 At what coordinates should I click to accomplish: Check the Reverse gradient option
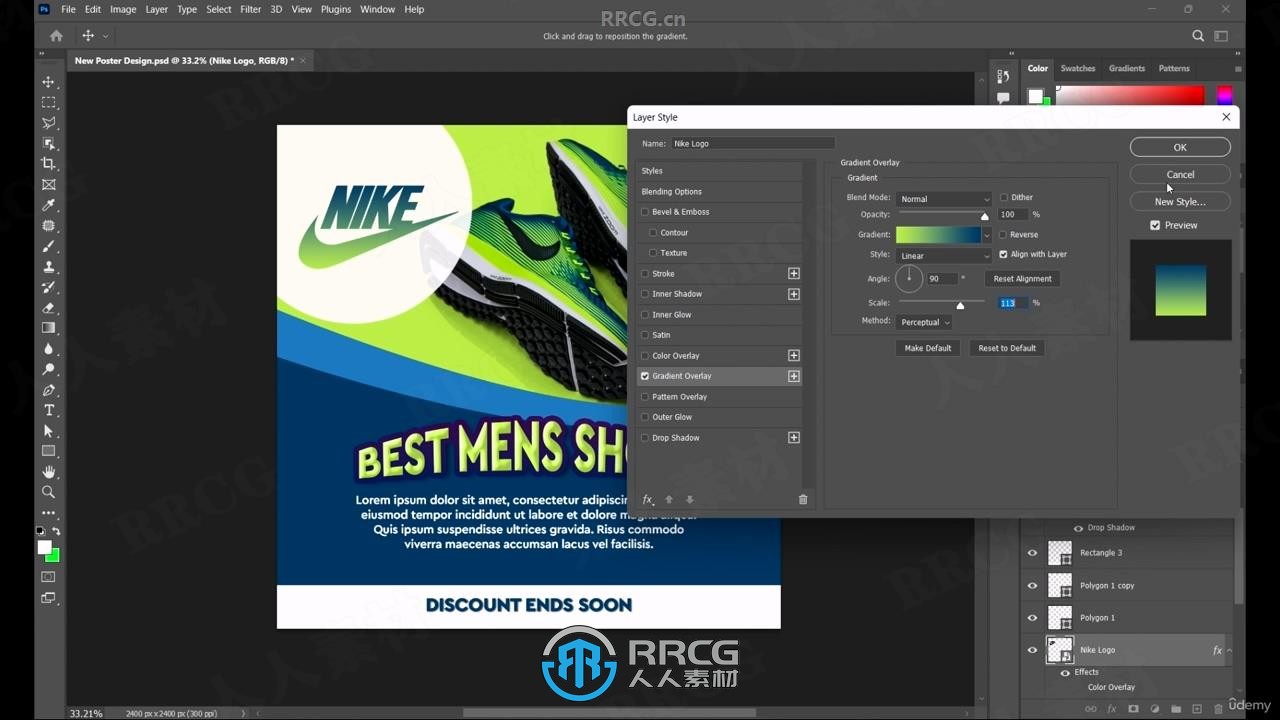pyautogui.click(x=1003, y=235)
